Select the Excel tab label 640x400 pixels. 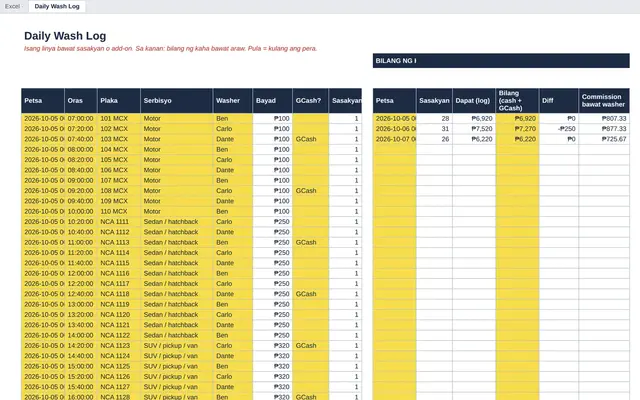pos(13,7)
